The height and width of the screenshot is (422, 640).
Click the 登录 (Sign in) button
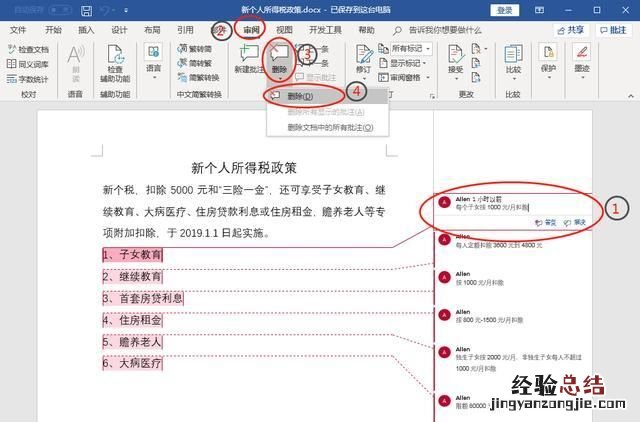coord(506,10)
